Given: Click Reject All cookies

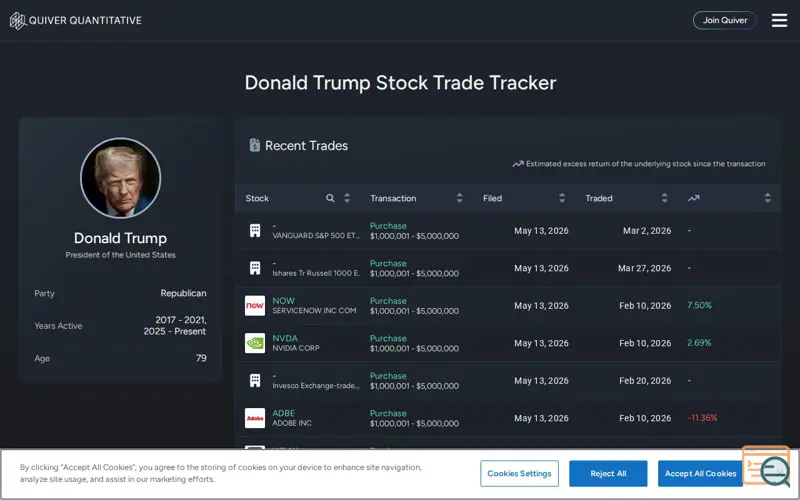Looking at the screenshot, I should (608, 473).
